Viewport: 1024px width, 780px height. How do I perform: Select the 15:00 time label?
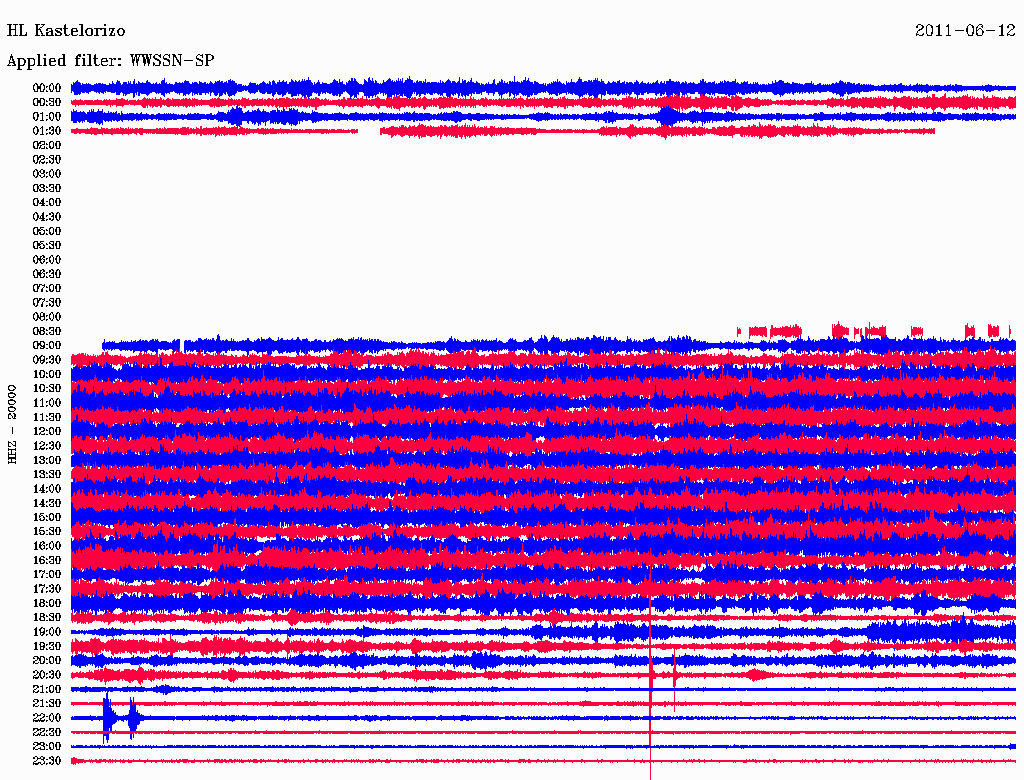[x=47, y=517]
